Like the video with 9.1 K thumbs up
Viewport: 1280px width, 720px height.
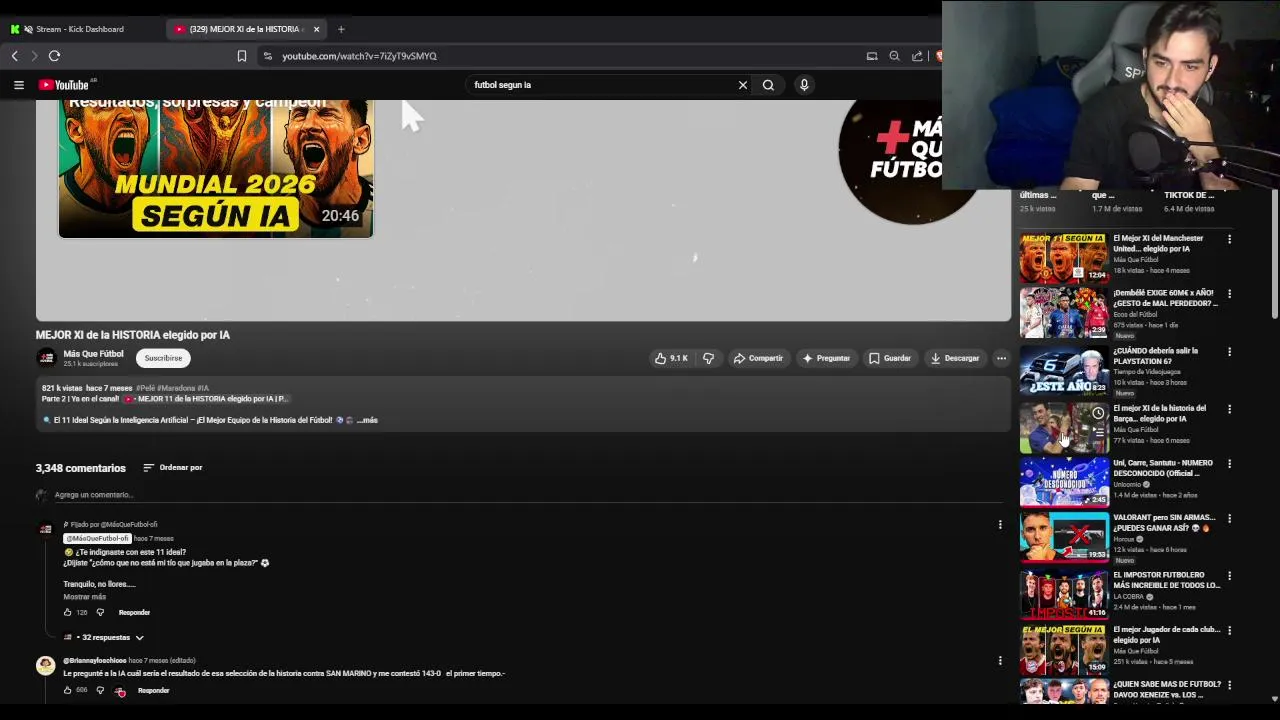pos(671,358)
